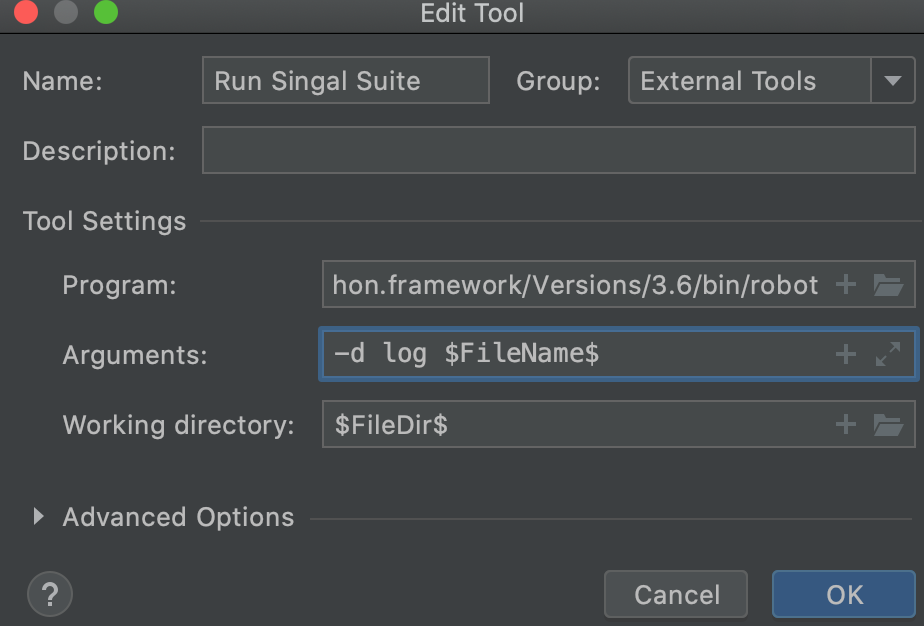
Task: Browse for working directory using the folder icon
Action: (888, 425)
